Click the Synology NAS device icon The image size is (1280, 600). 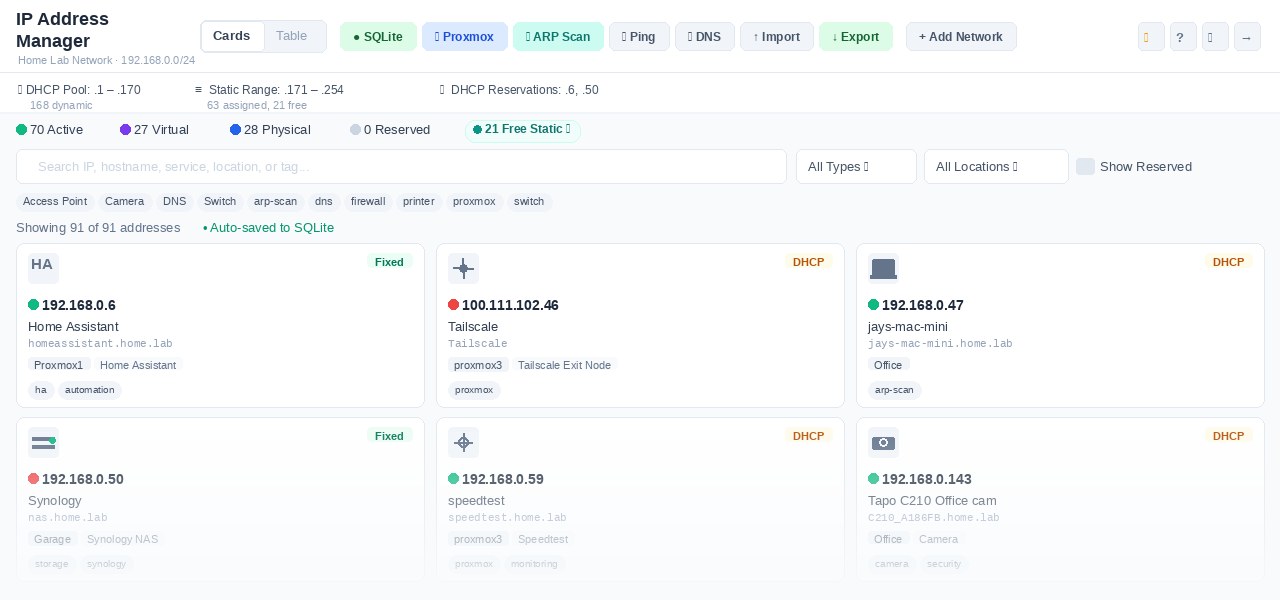pyautogui.click(x=43, y=442)
